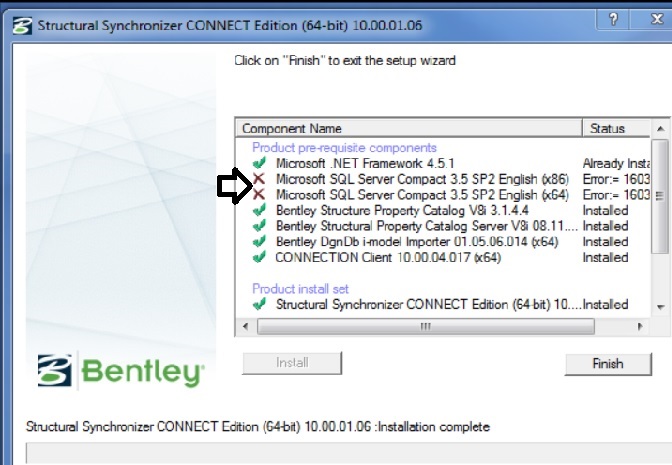
Task: Click the vertical scrollbar thumb in component list
Action: 660,195
